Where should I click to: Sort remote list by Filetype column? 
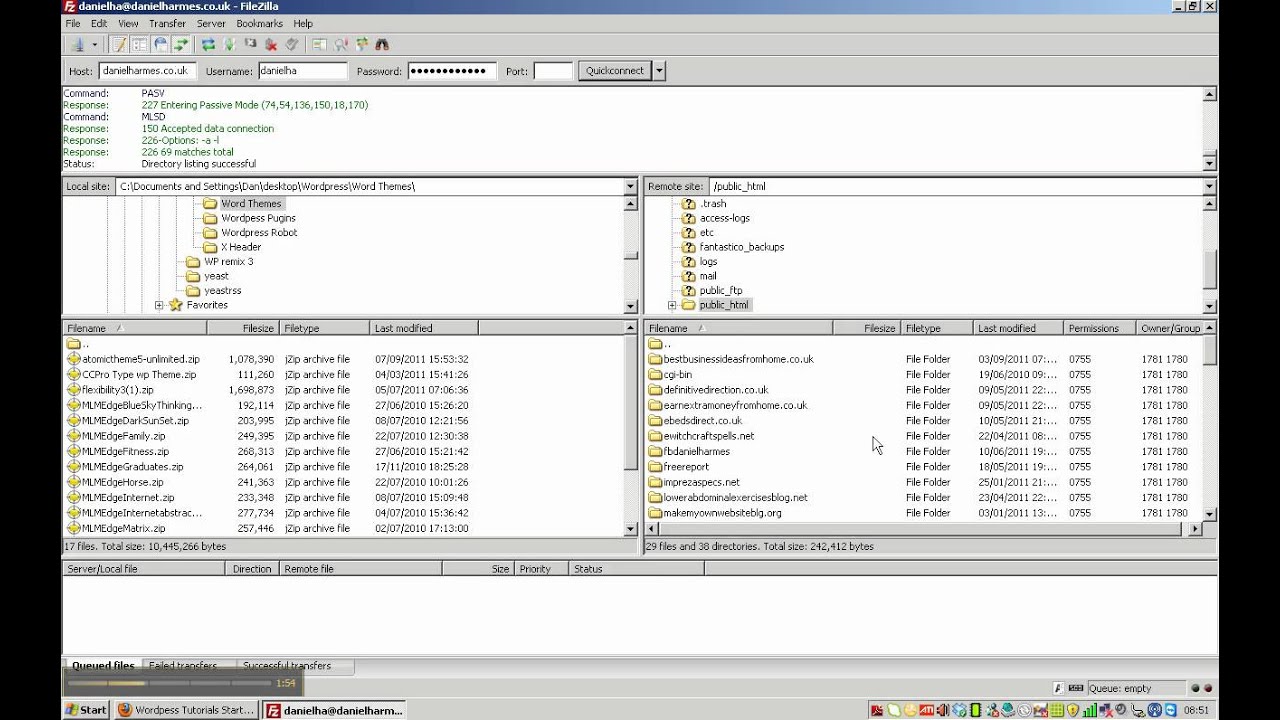[937, 328]
